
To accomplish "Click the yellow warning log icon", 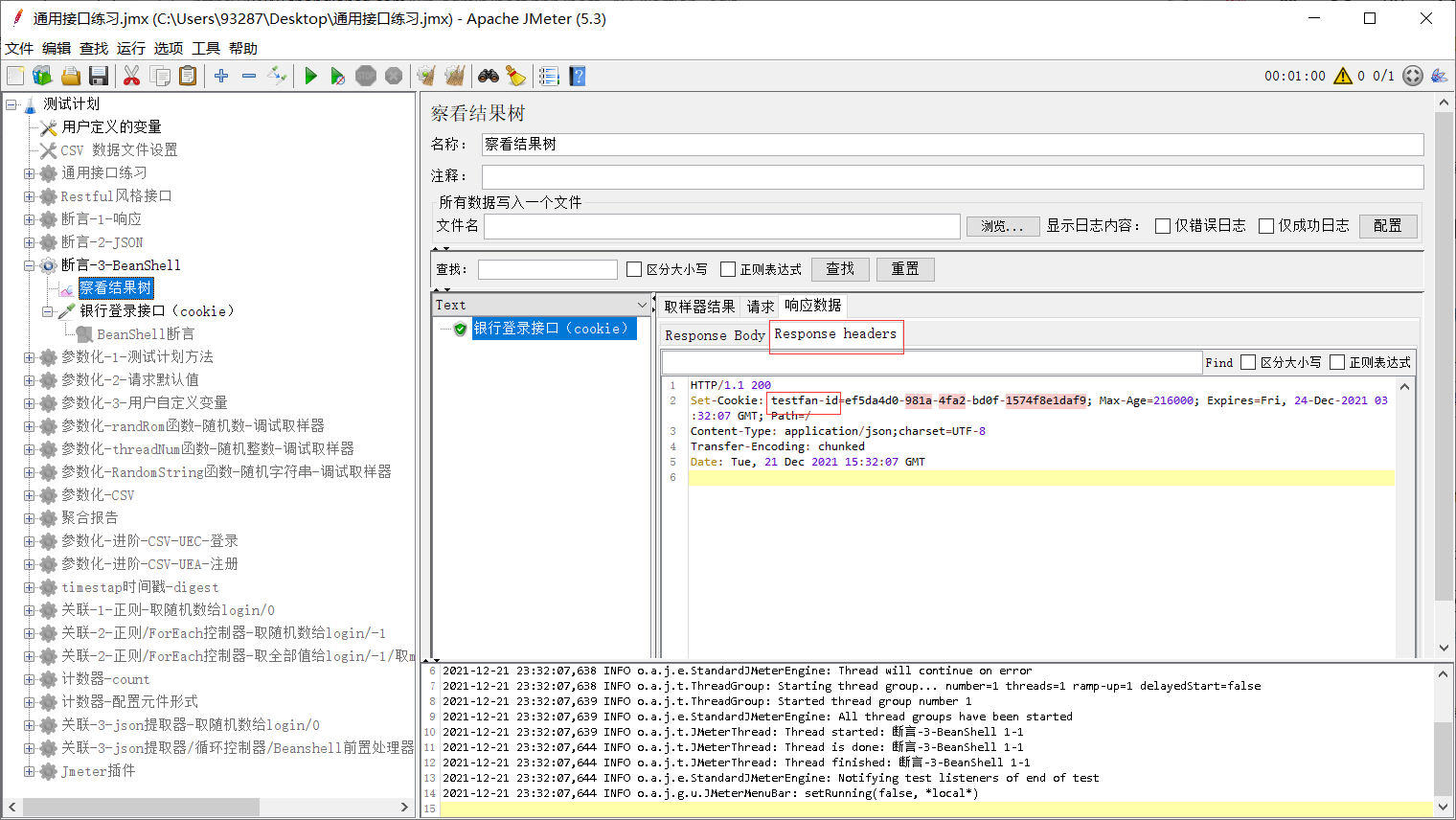I will coord(1343,76).
